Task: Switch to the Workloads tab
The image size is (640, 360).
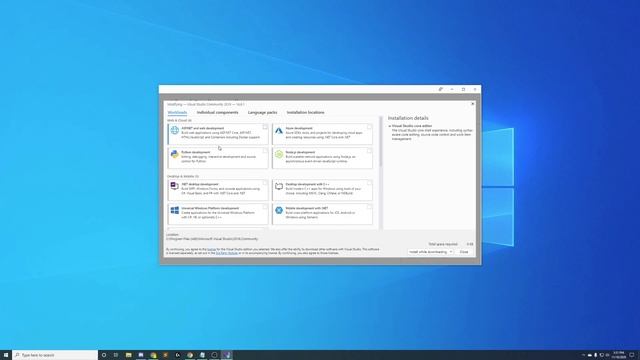Action: (x=177, y=112)
